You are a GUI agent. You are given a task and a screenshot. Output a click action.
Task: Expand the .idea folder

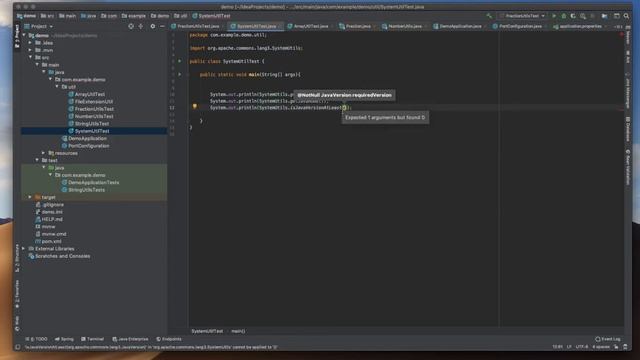pos(30,43)
